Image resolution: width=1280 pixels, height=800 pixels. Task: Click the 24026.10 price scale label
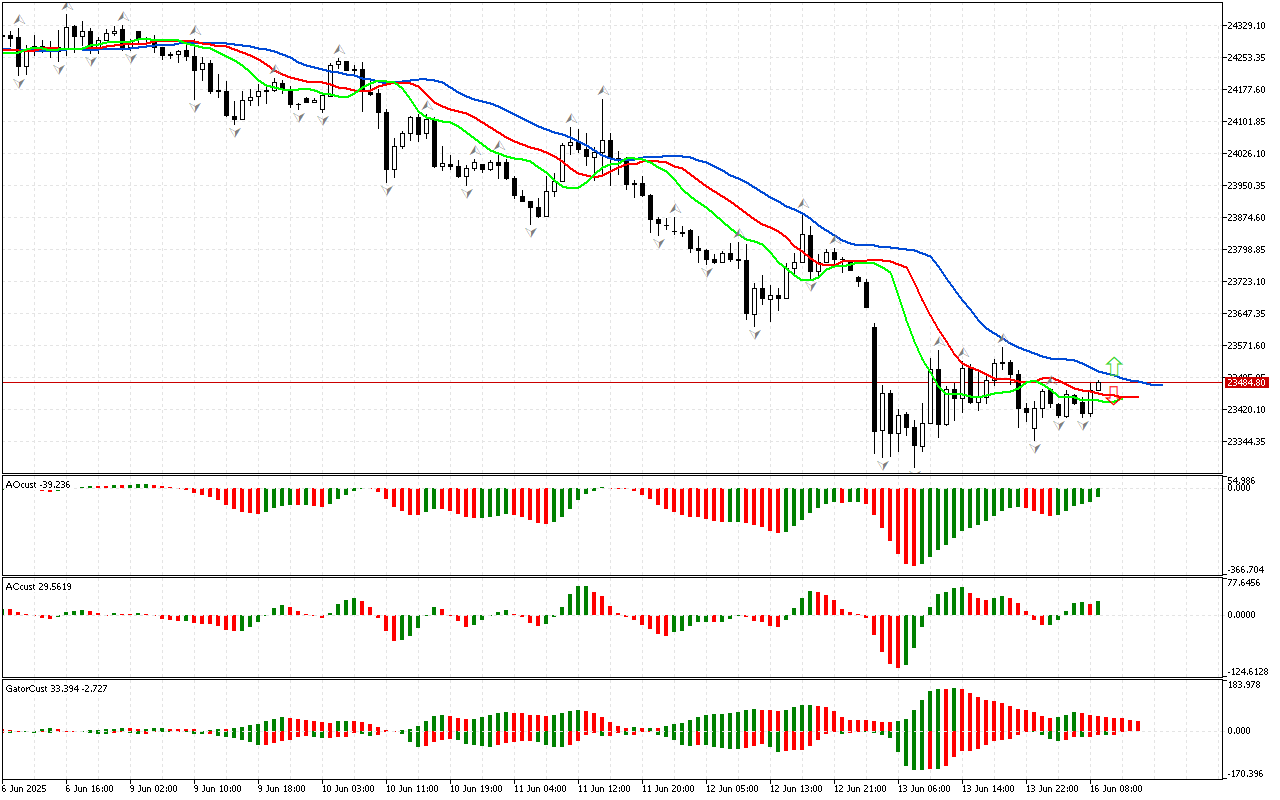point(1246,154)
